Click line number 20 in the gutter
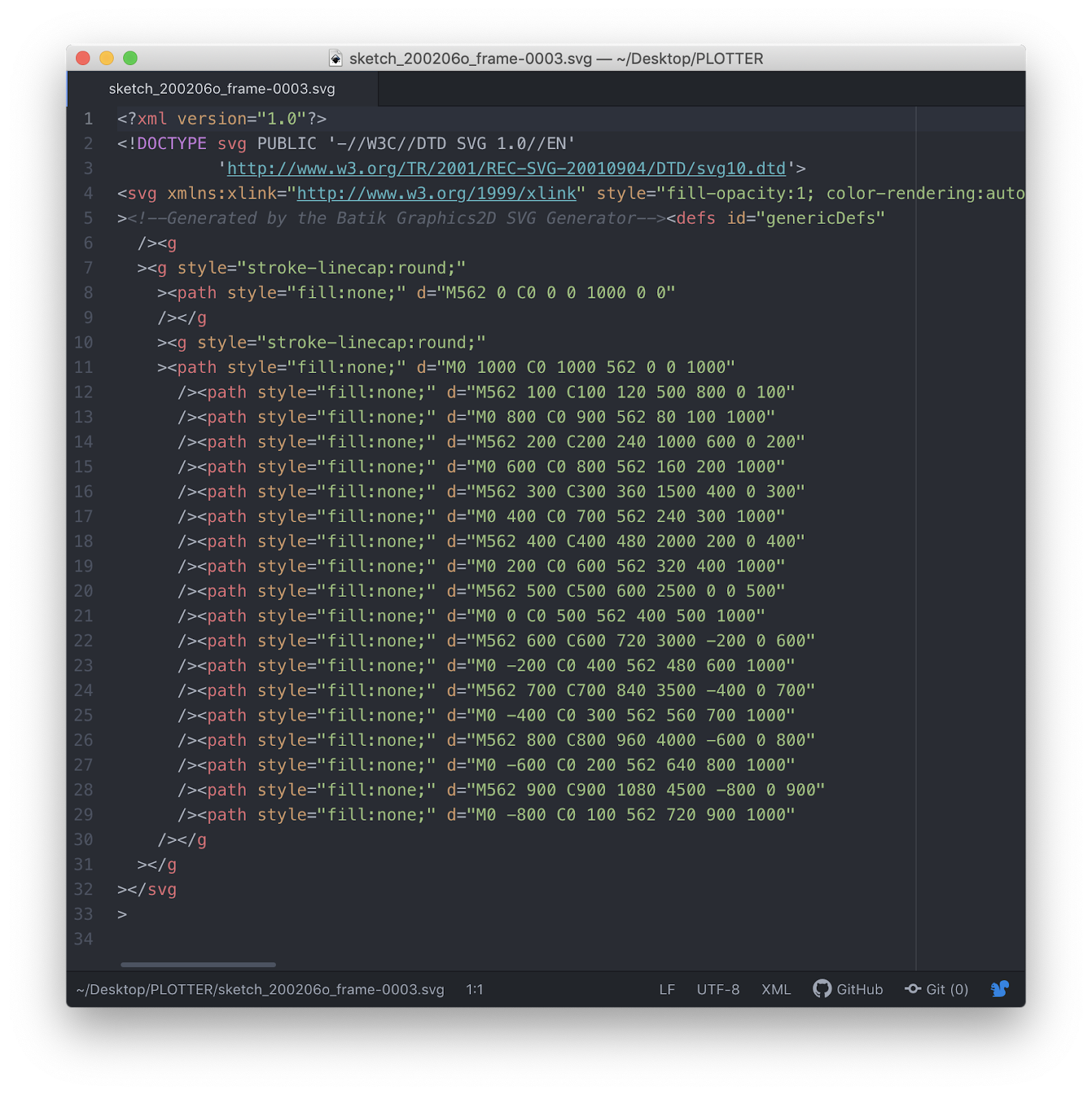The width and height of the screenshot is (1092, 1095). pos(84,591)
